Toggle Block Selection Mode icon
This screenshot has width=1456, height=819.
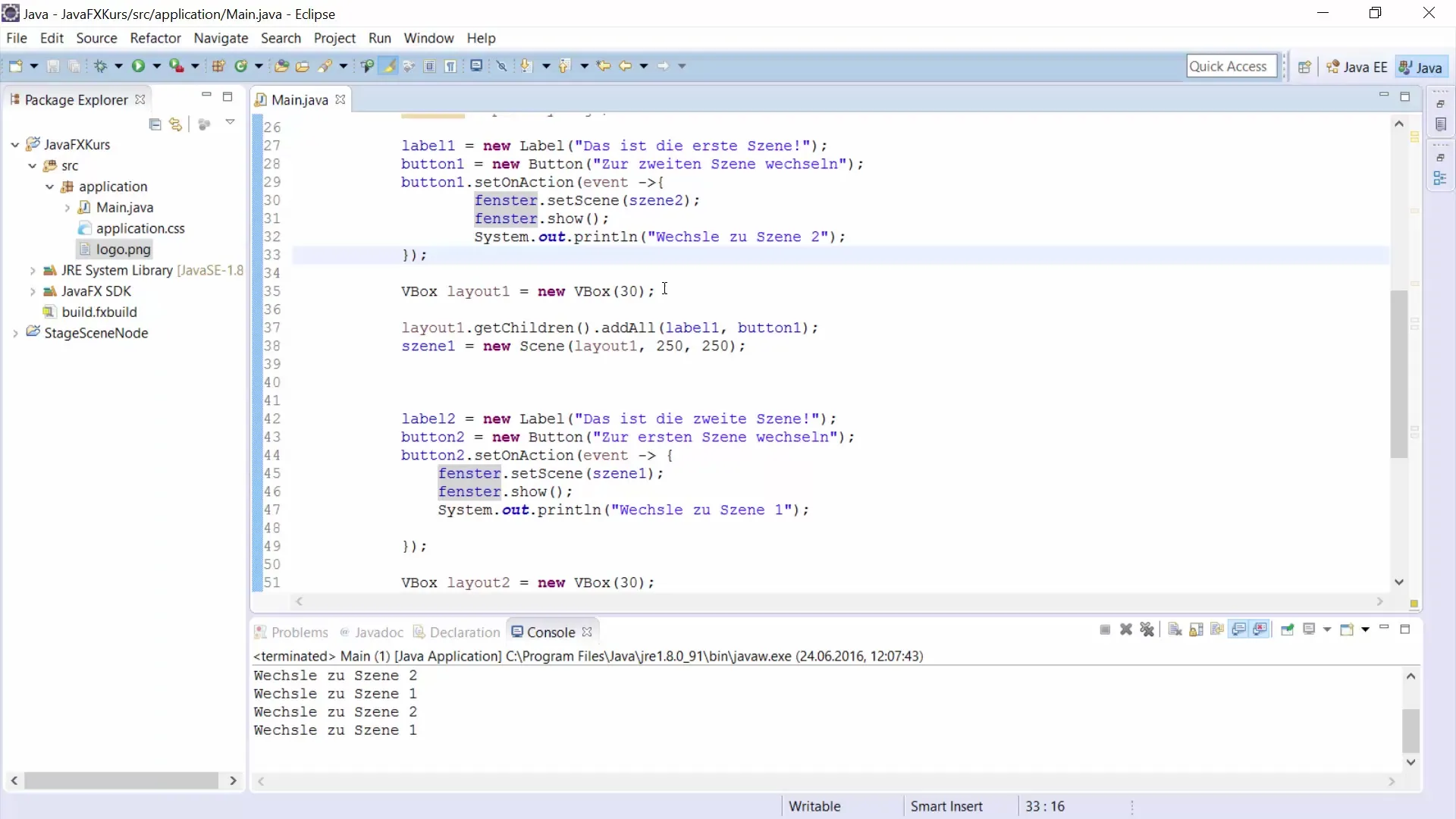tap(430, 67)
